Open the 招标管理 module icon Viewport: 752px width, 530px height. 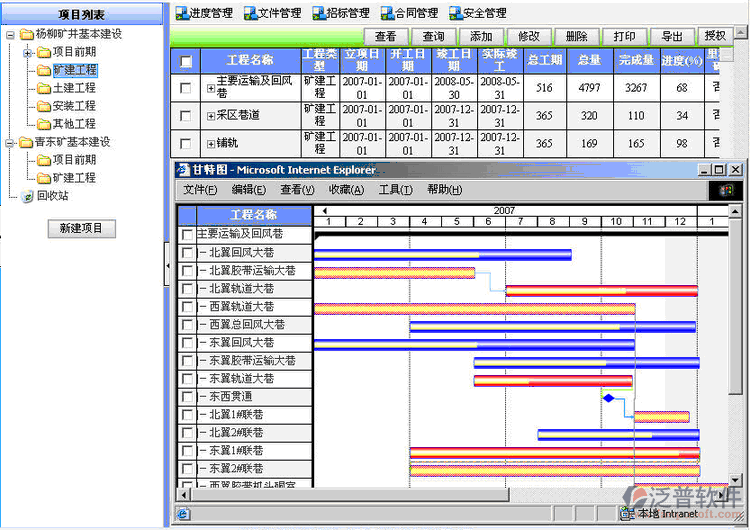(x=319, y=13)
